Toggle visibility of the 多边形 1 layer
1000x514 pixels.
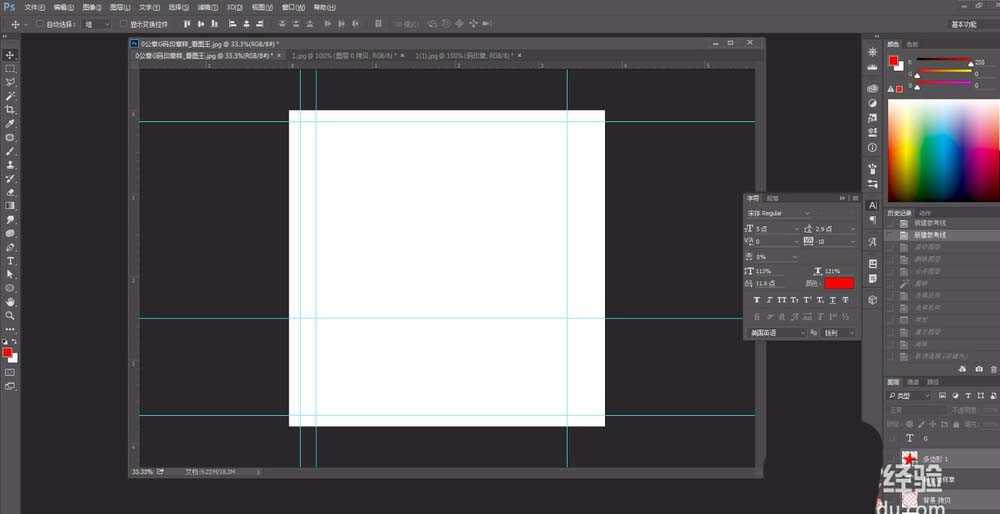tap(893, 458)
